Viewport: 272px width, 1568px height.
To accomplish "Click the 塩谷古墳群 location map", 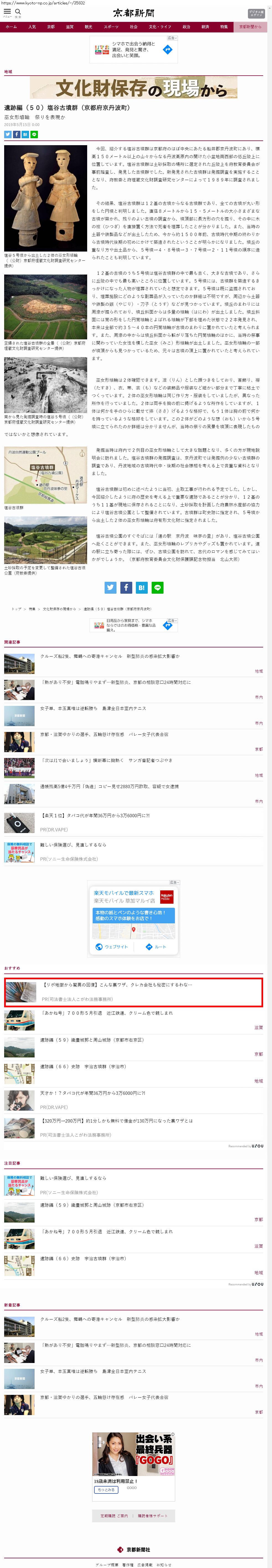I will tap(46, 475).
